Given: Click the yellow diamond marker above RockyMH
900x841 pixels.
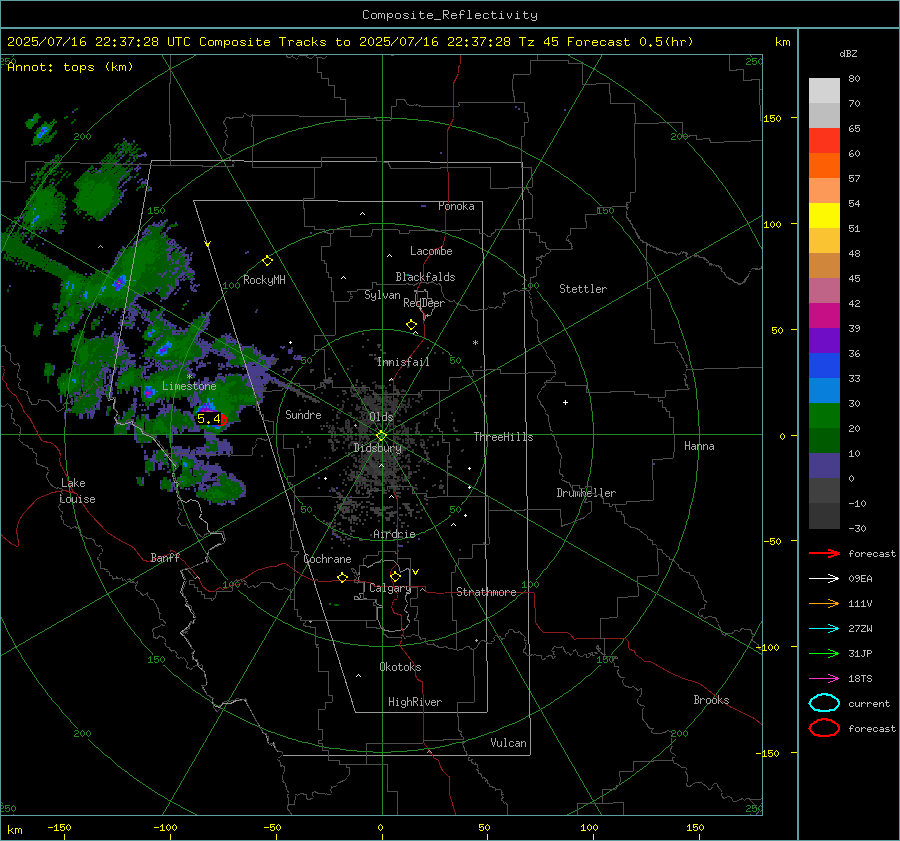Looking at the screenshot, I should (x=267, y=261).
